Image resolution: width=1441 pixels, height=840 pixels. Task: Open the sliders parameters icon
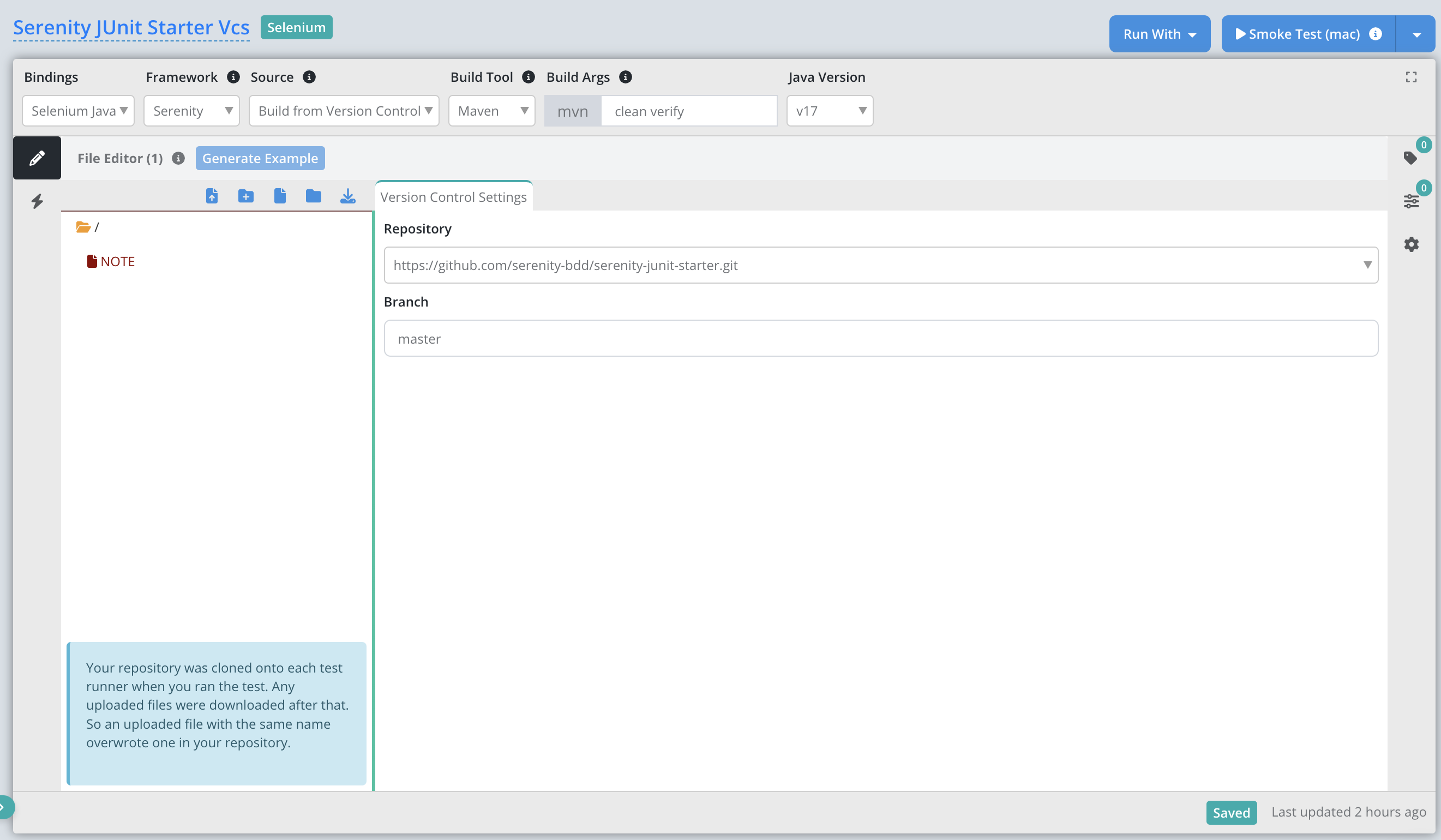coord(1411,201)
